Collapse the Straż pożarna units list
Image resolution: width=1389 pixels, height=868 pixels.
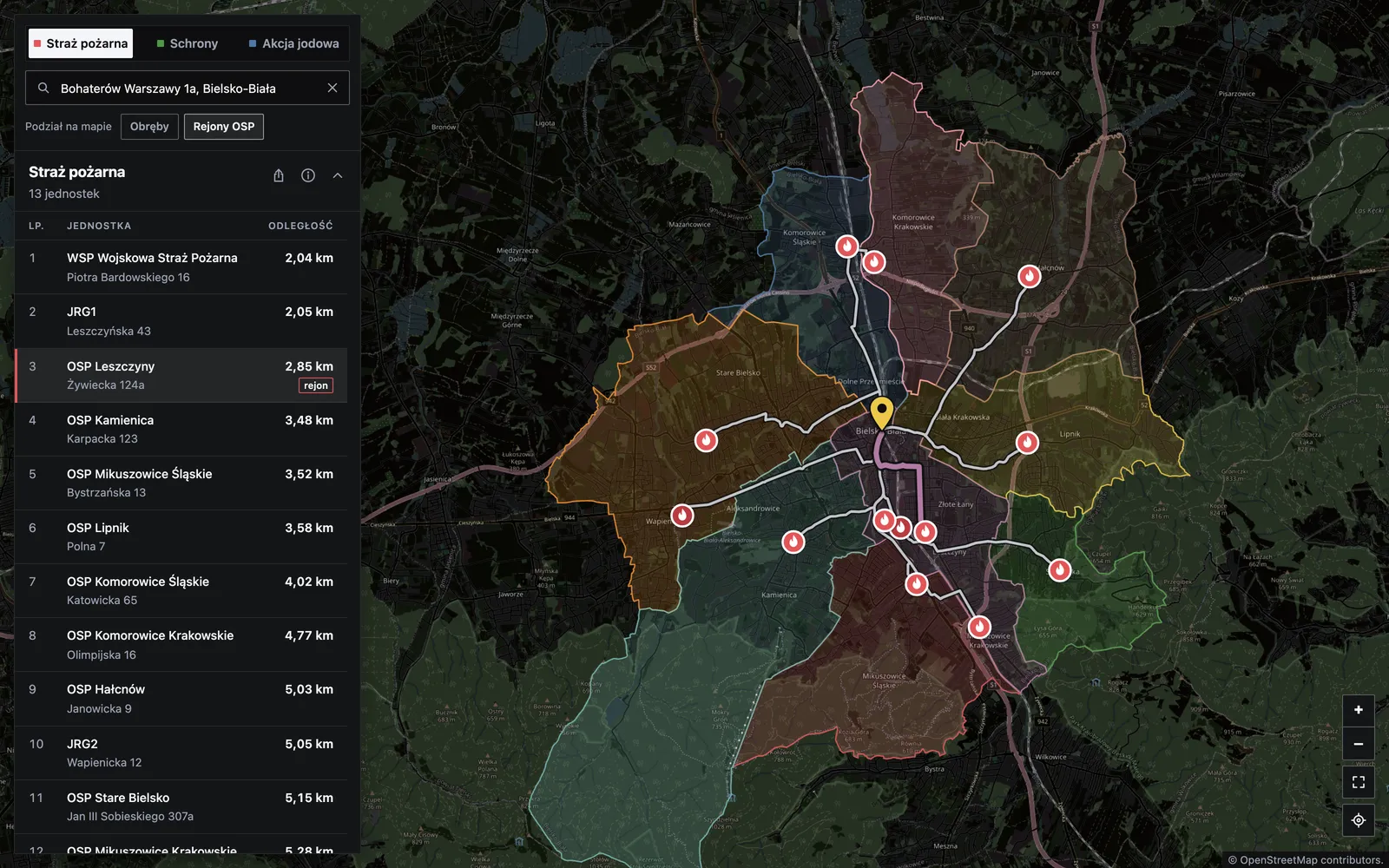(338, 175)
